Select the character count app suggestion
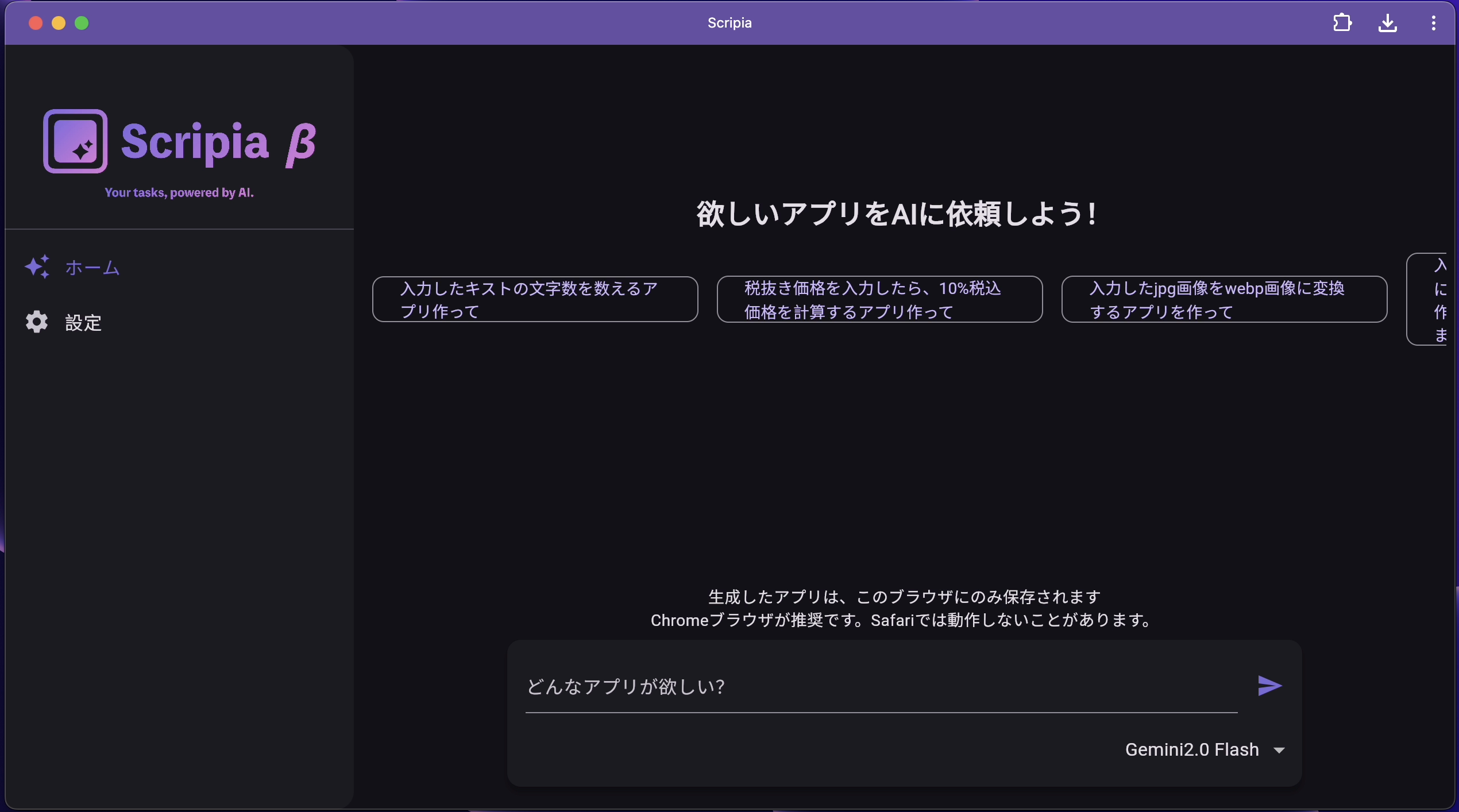 click(x=535, y=299)
